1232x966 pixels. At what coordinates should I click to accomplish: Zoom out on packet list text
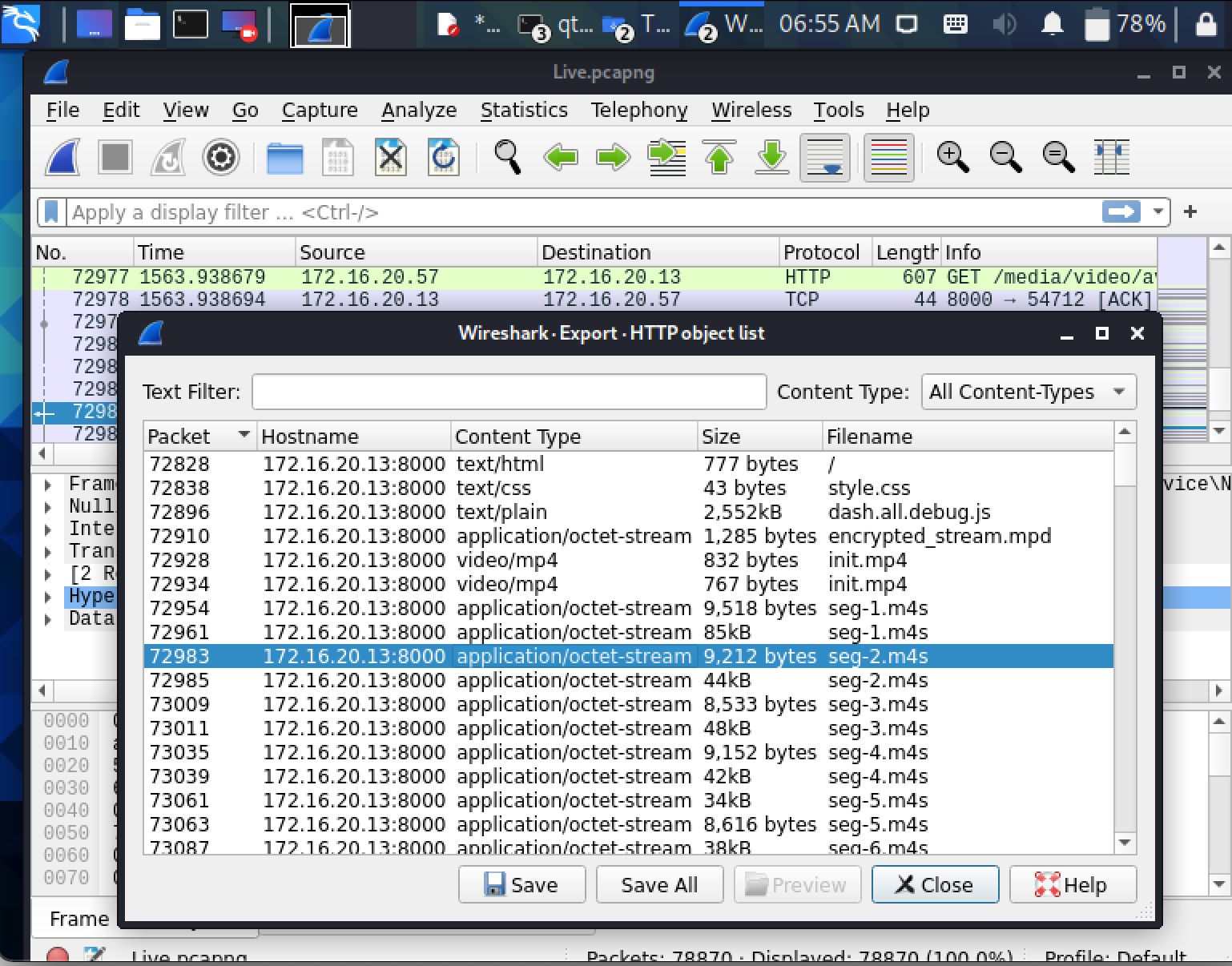coord(1005,157)
